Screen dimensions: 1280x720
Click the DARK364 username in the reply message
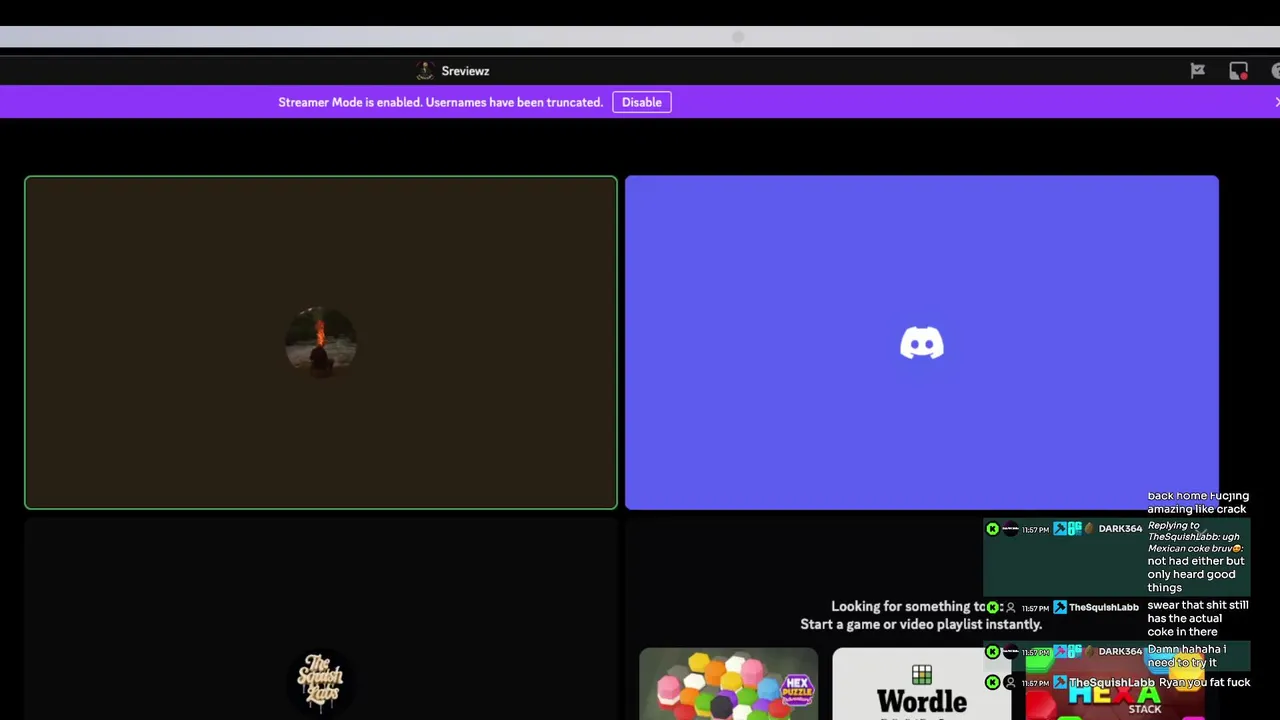[x=1120, y=529]
